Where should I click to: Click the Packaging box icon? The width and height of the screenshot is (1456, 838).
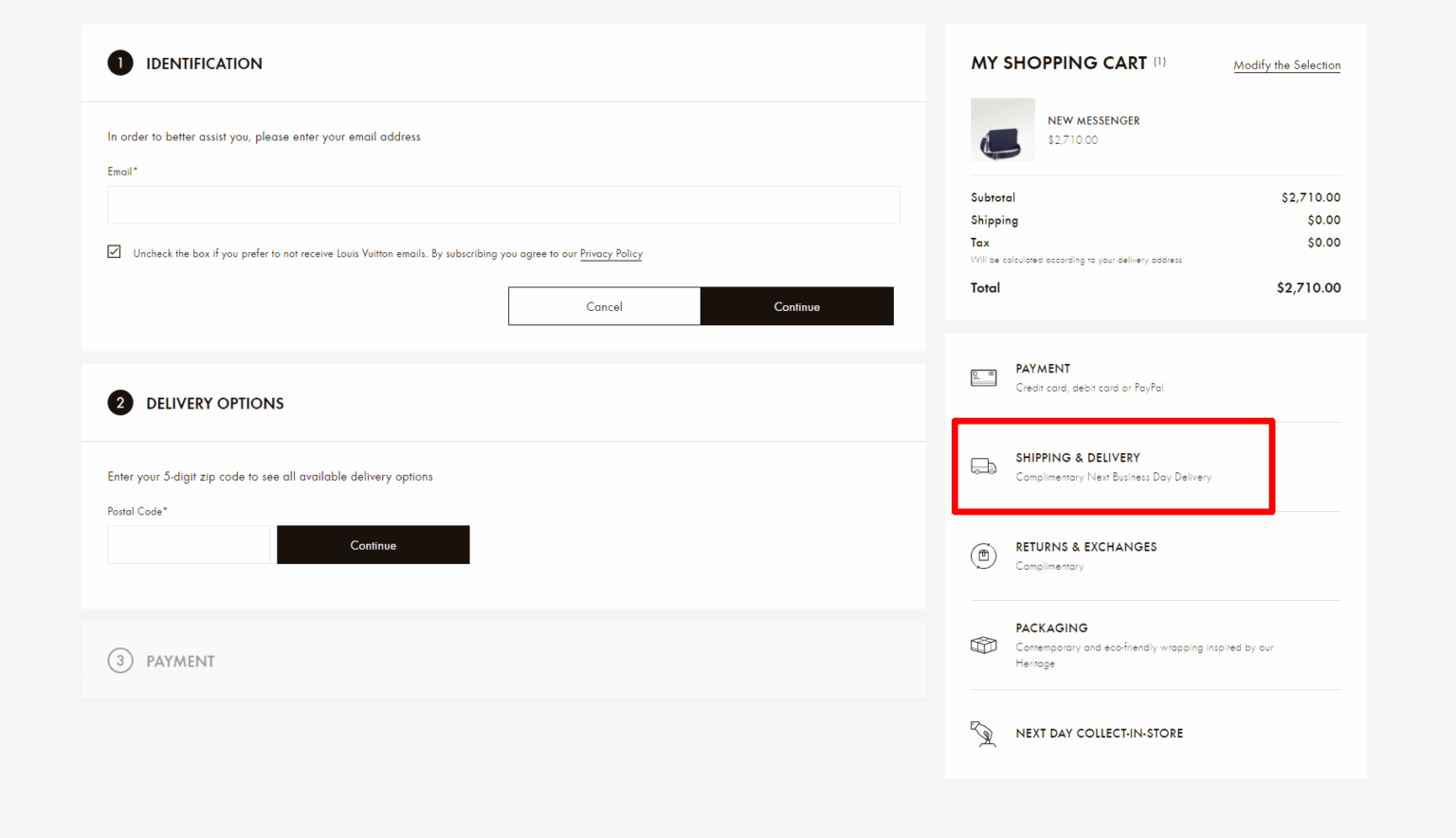coord(983,645)
